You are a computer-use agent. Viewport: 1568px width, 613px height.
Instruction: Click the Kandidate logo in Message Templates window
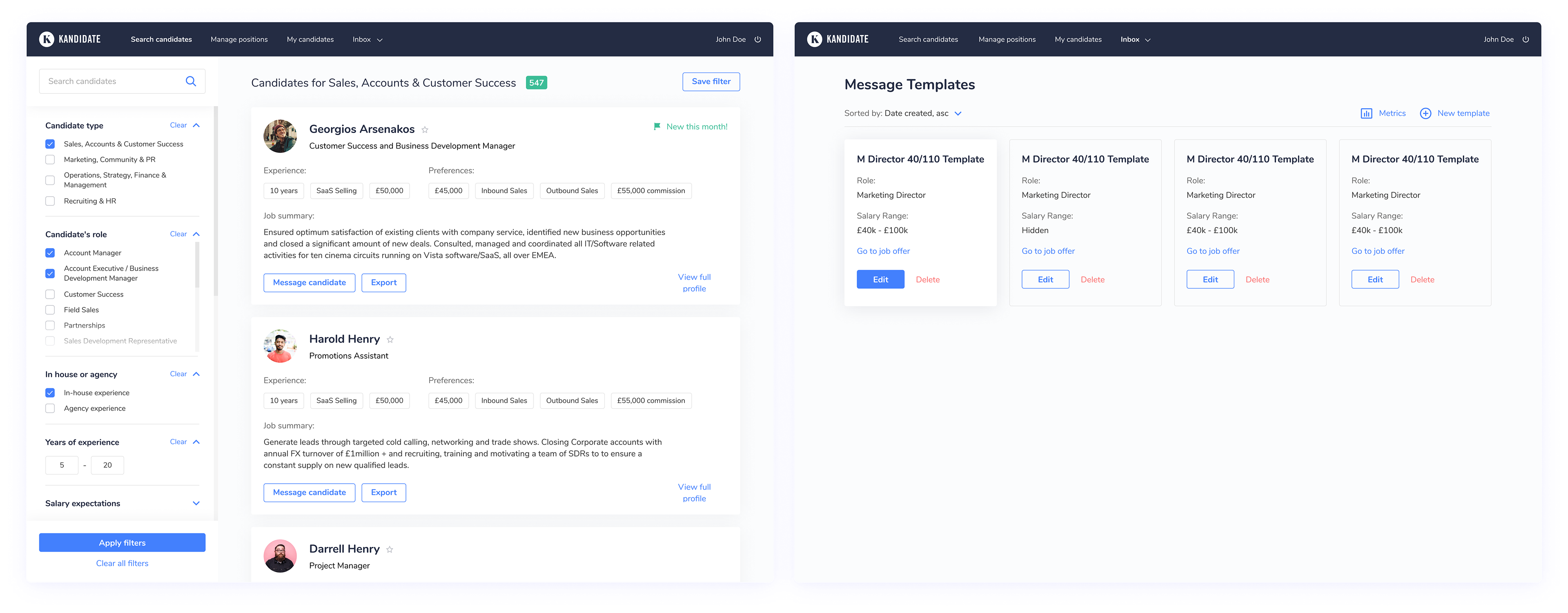pos(837,40)
